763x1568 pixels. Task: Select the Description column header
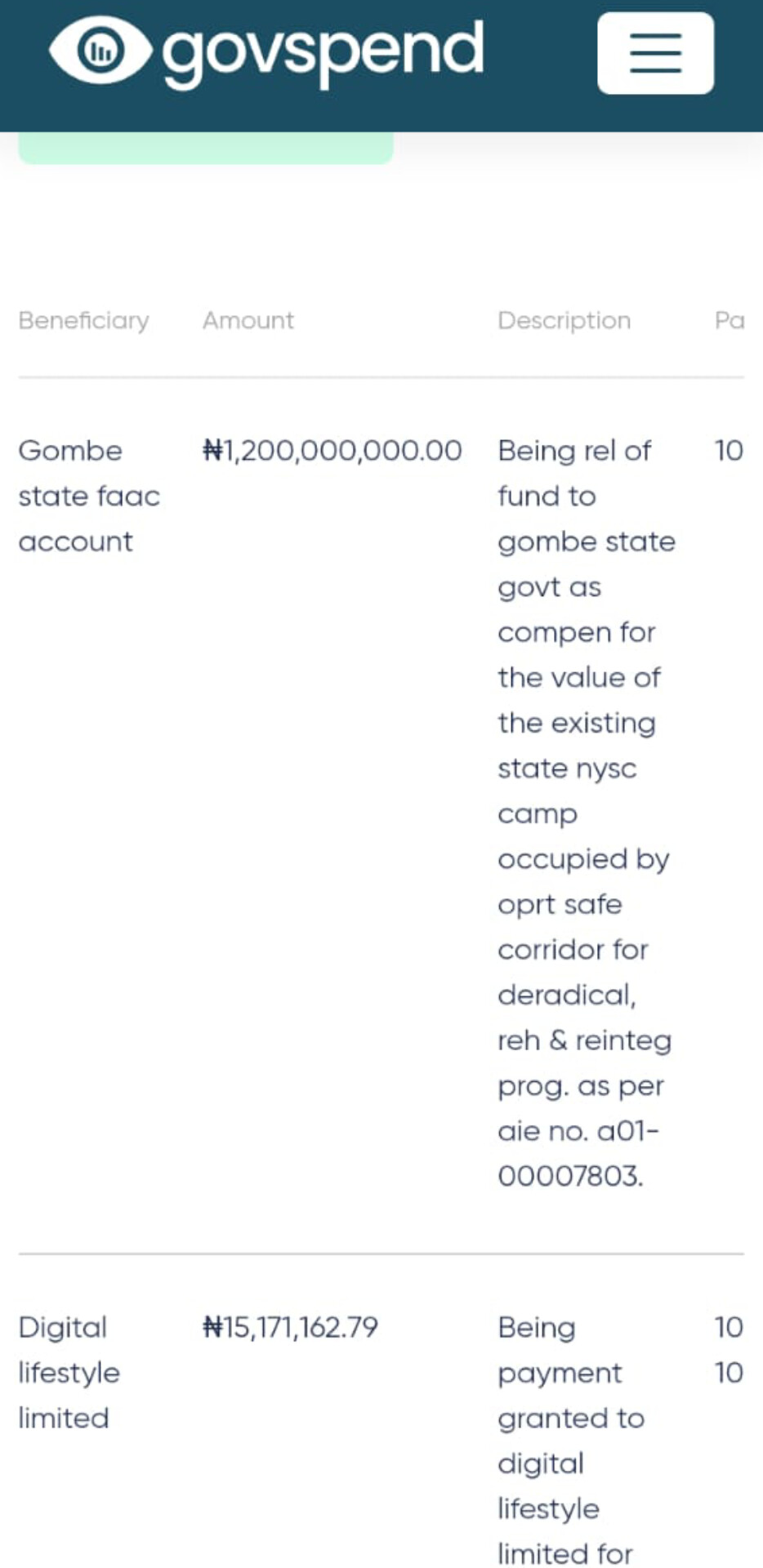pos(564,320)
